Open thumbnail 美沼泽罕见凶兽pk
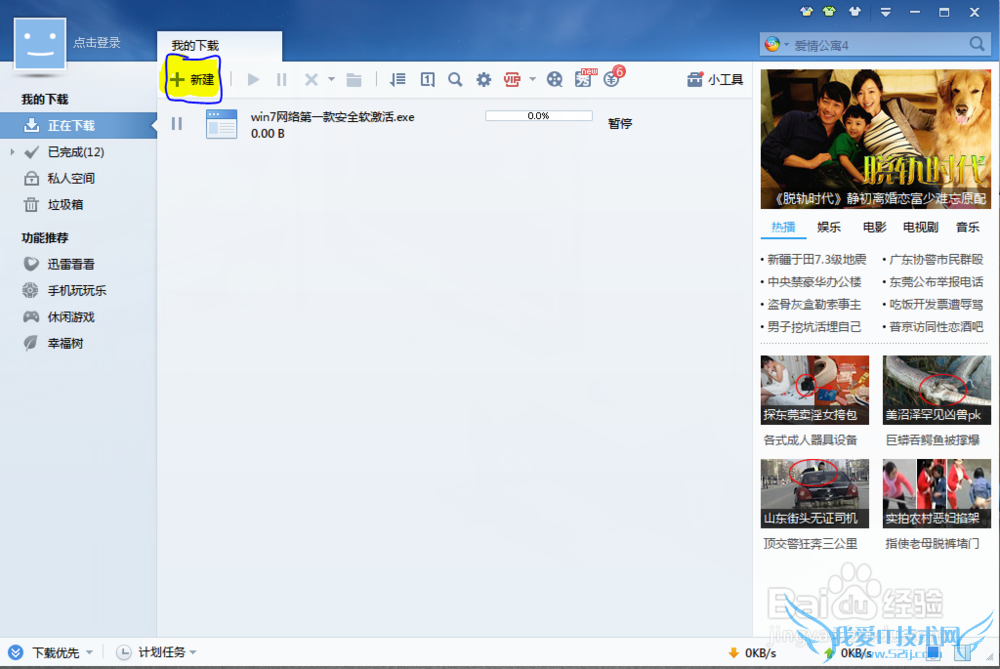 (x=936, y=390)
